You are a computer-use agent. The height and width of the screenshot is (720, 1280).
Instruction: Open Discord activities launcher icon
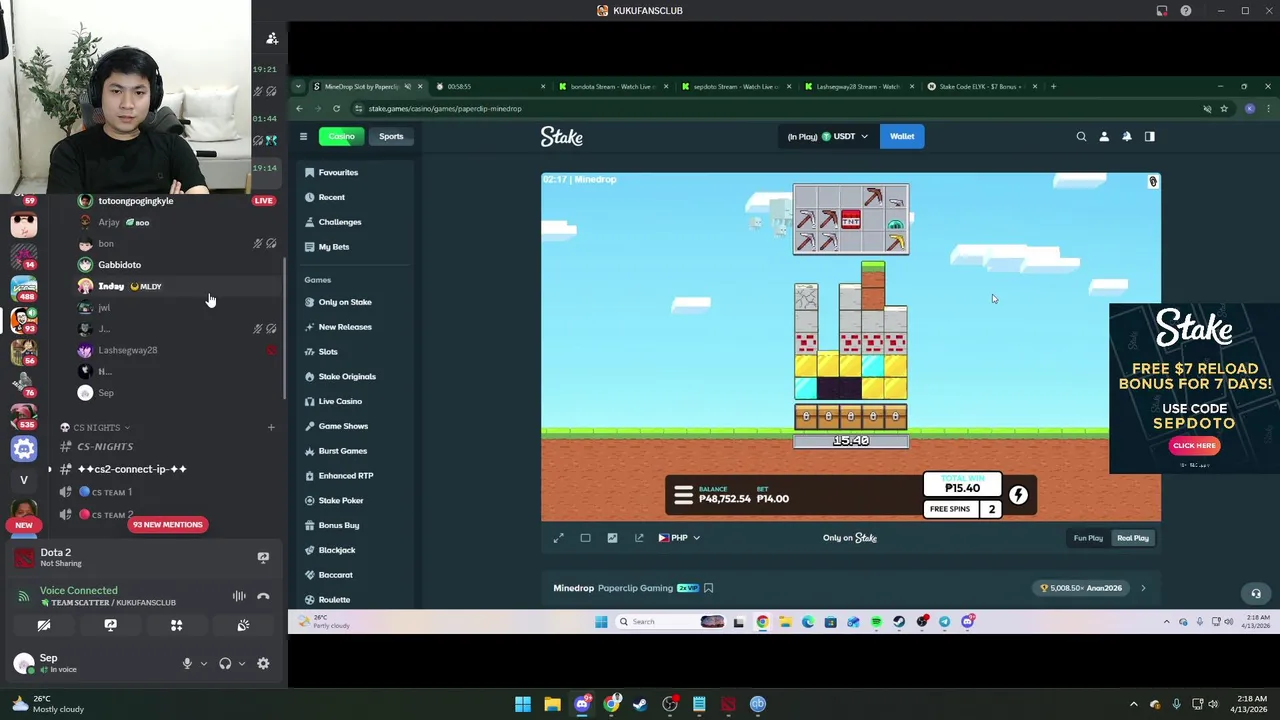(177, 625)
